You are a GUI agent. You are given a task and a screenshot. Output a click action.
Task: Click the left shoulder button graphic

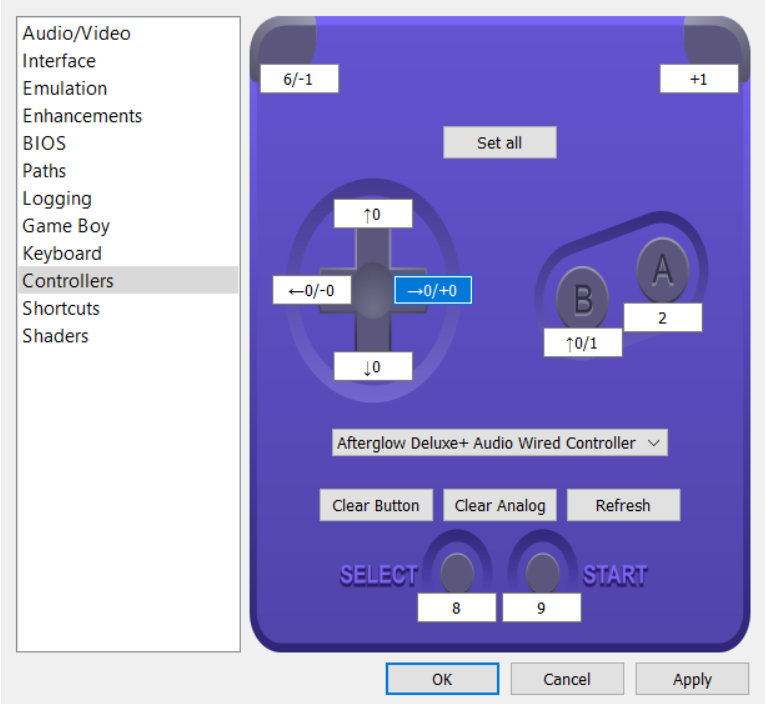click(285, 42)
